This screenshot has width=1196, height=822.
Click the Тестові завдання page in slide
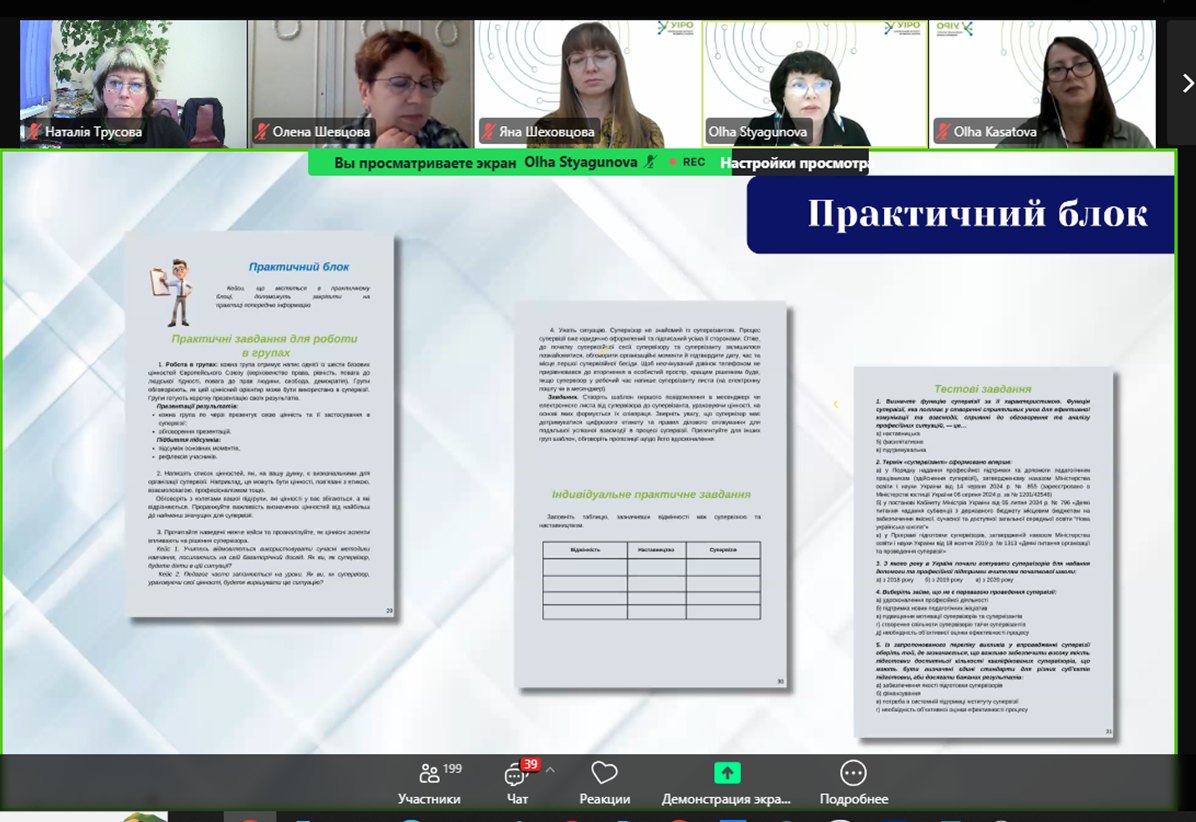[982, 553]
